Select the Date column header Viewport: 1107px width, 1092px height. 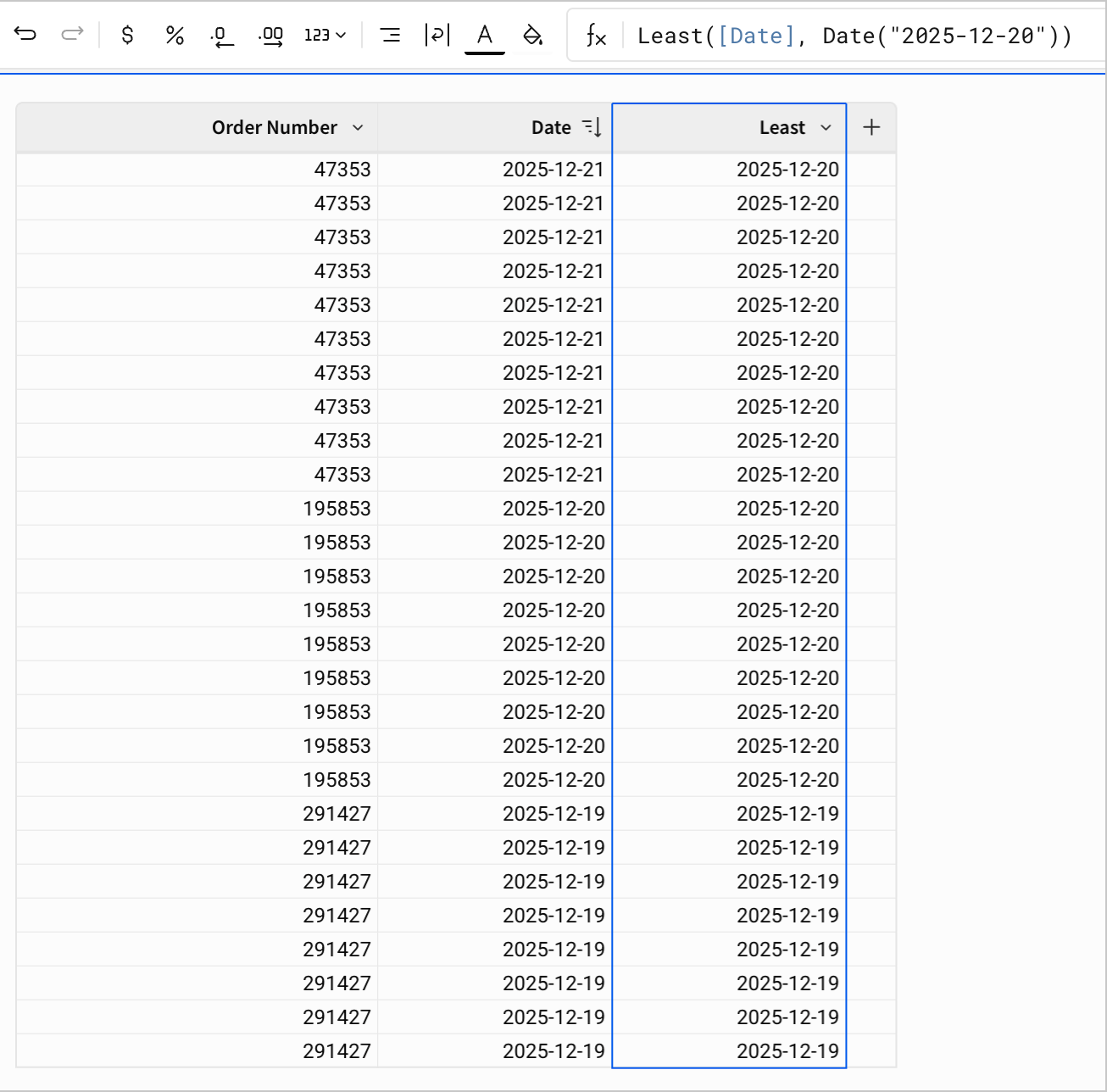click(x=549, y=127)
